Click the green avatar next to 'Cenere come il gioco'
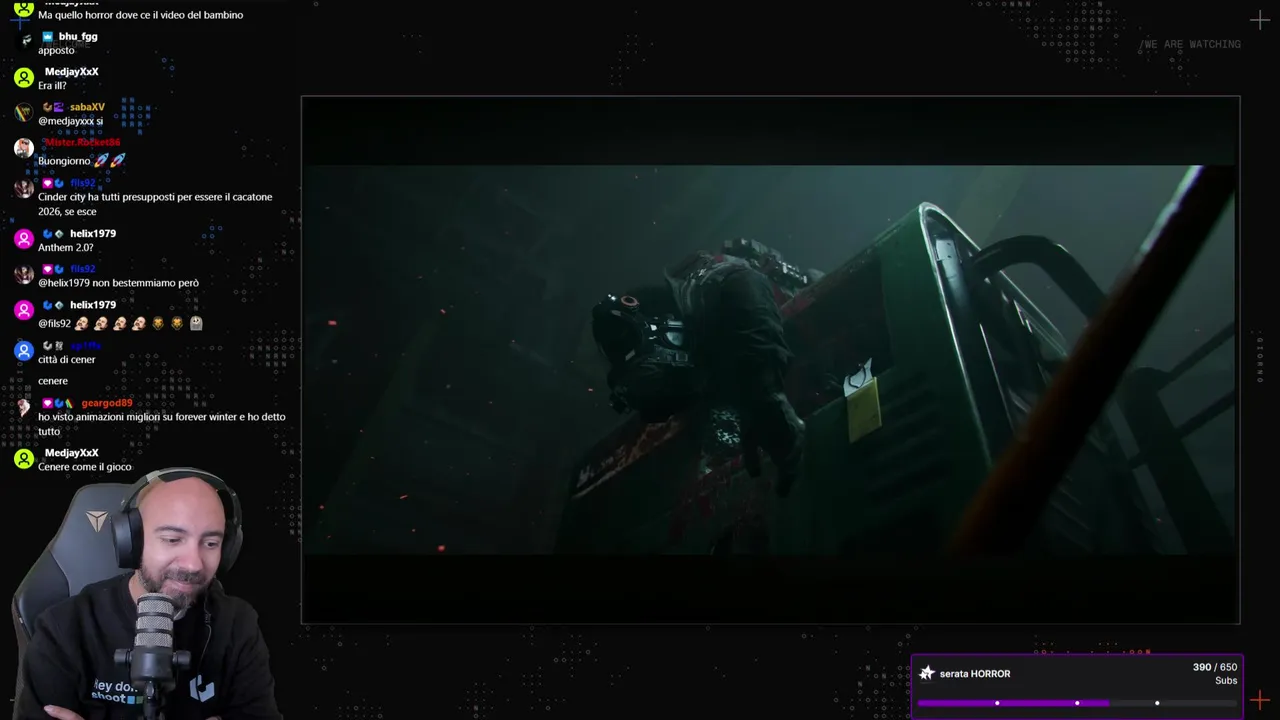 pyautogui.click(x=24, y=458)
